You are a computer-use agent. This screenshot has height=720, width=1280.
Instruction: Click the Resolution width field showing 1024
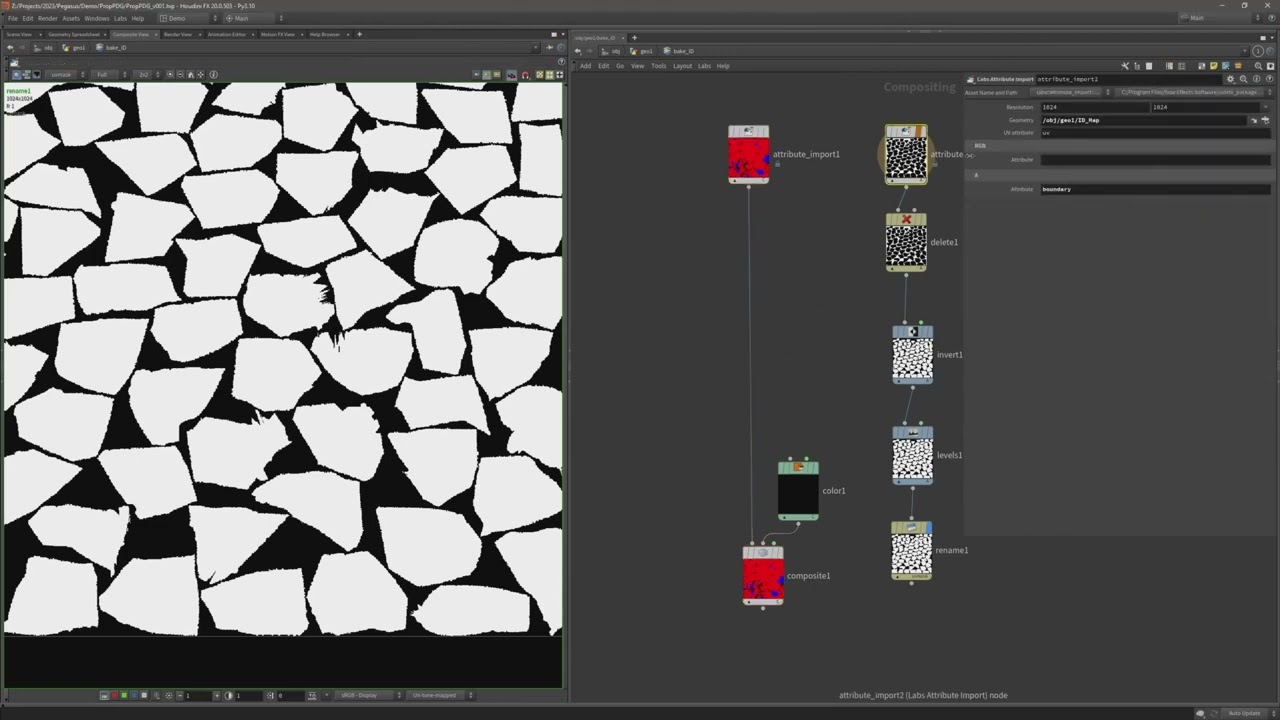(x=1092, y=107)
